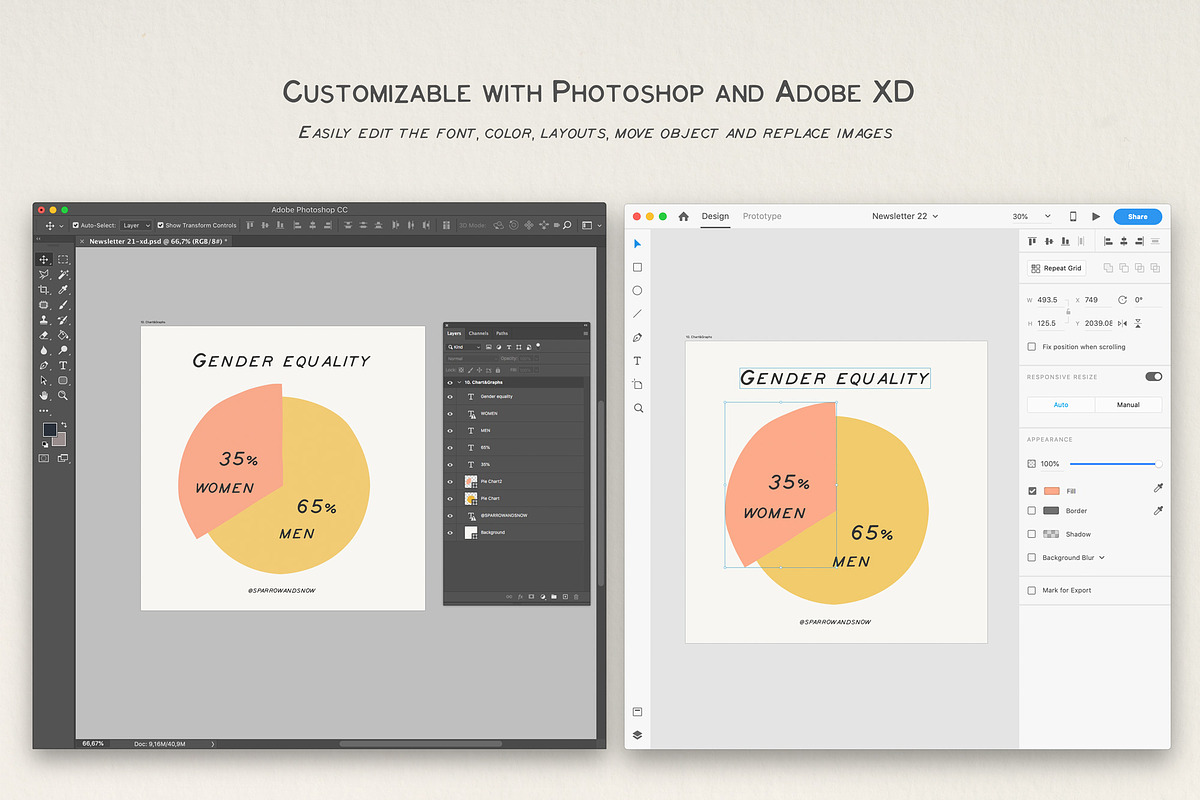Select the Crop tool in Photoshop

(44, 289)
